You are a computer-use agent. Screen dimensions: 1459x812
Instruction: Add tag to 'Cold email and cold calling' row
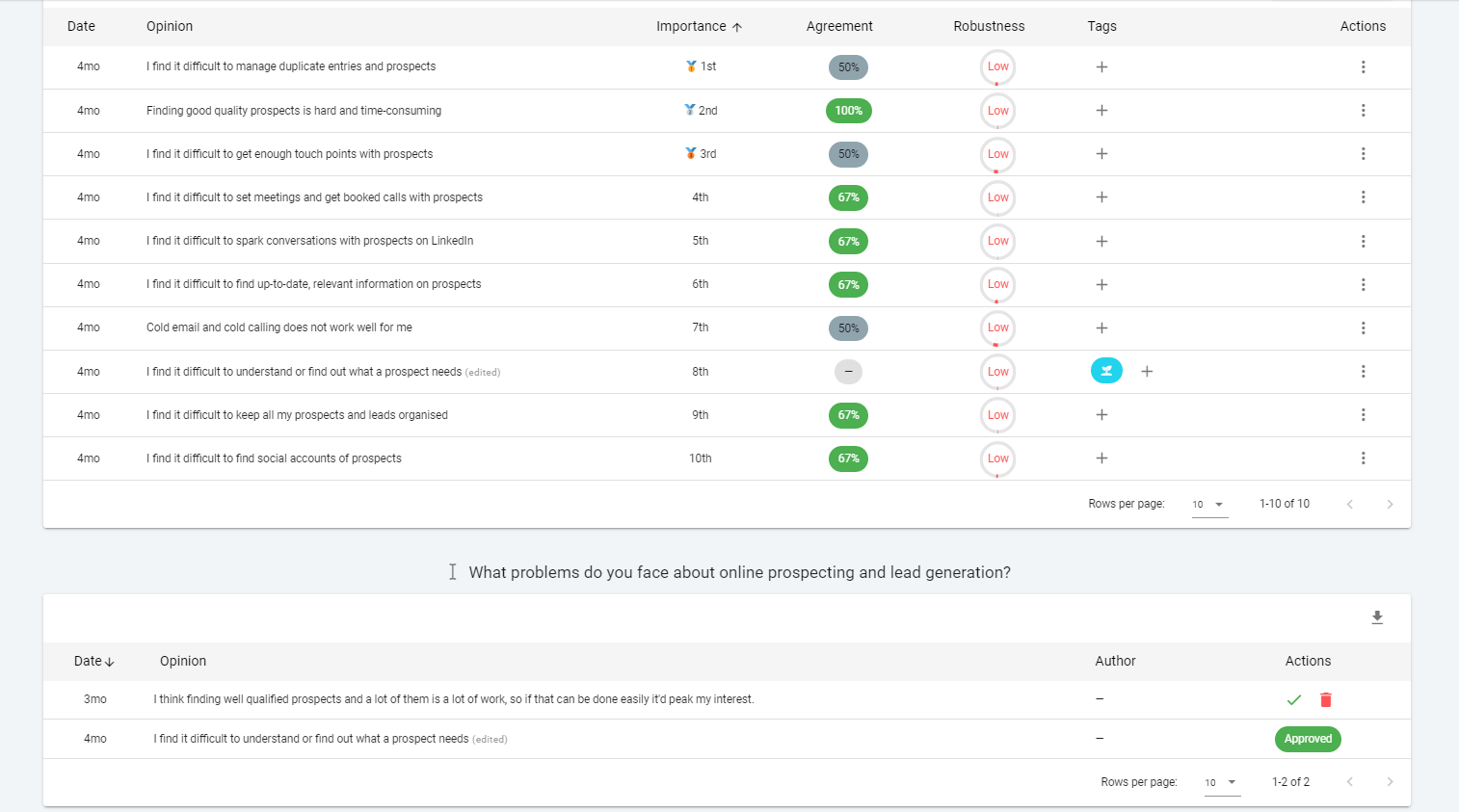[x=1101, y=327]
